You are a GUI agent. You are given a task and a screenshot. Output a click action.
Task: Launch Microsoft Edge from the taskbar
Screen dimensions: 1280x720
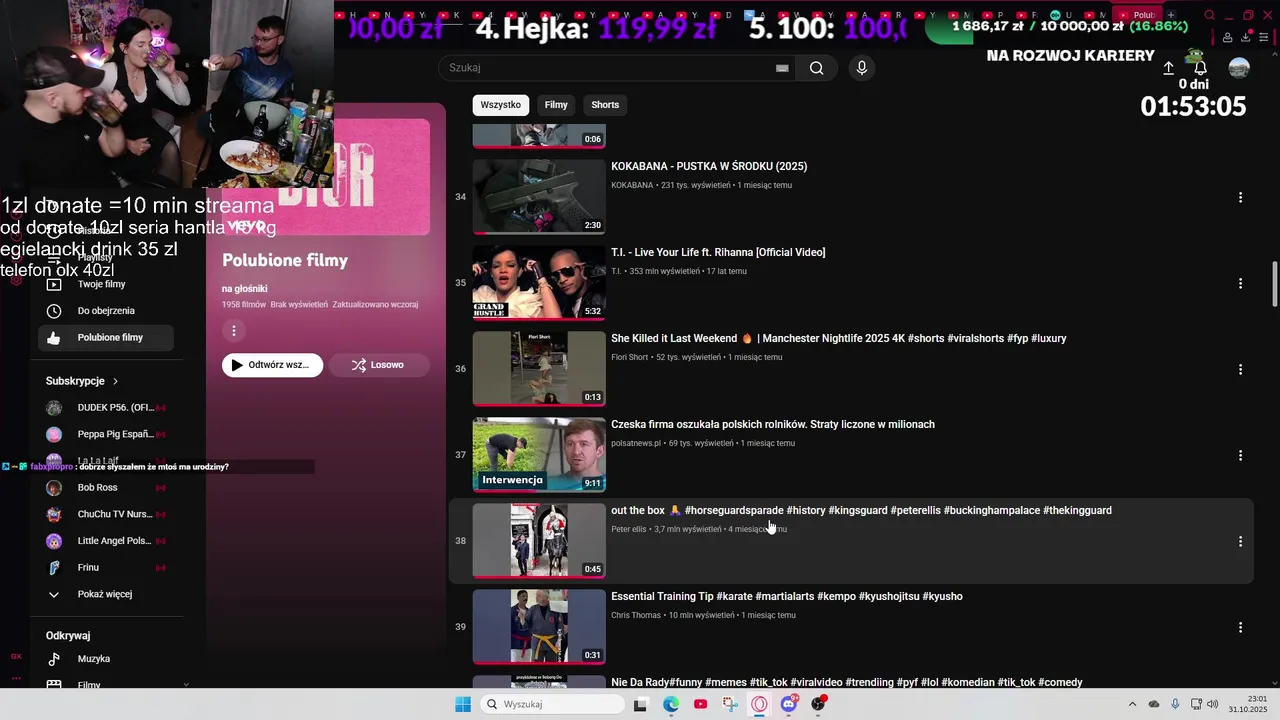(671, 704)
